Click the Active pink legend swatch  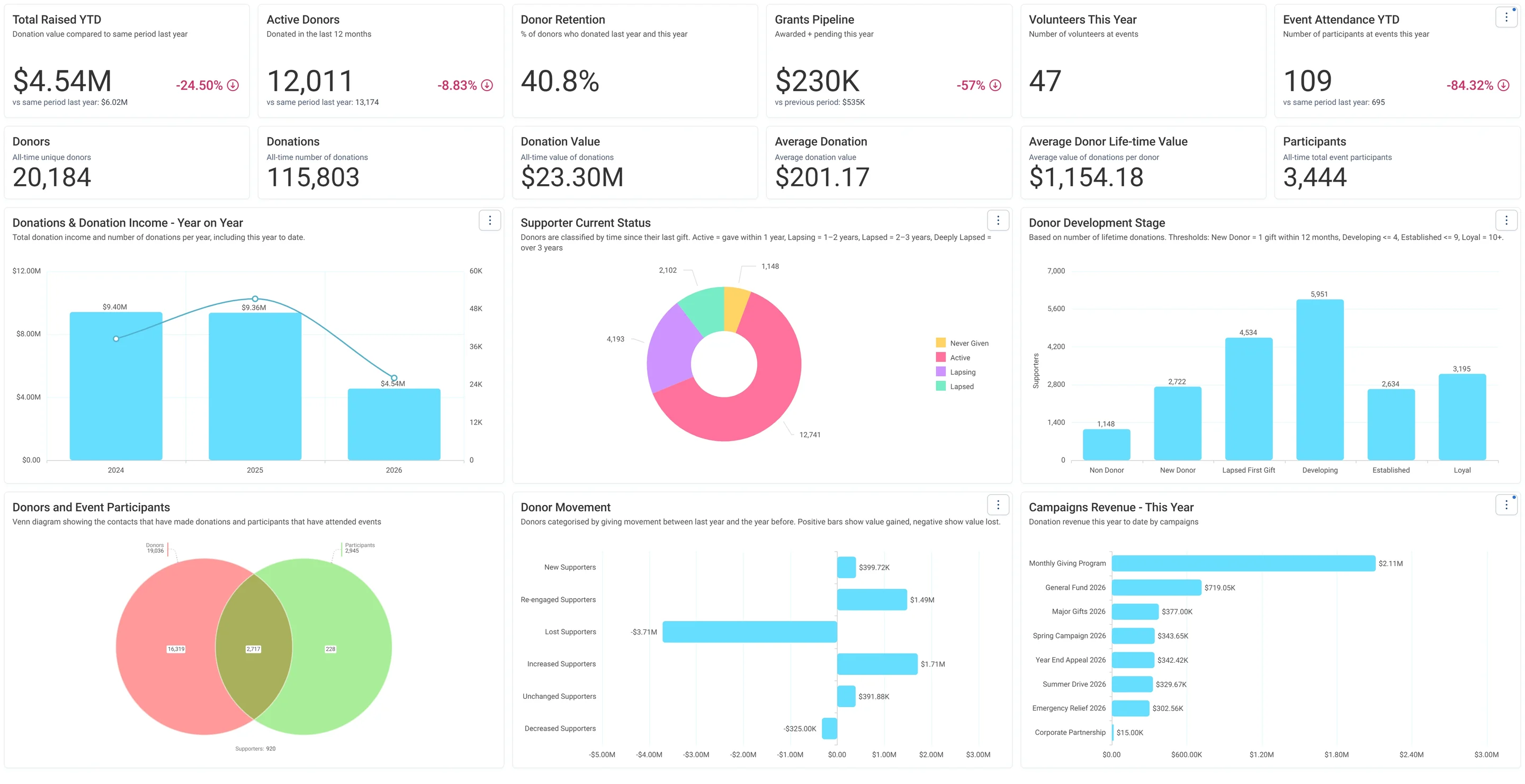[941, 357]
